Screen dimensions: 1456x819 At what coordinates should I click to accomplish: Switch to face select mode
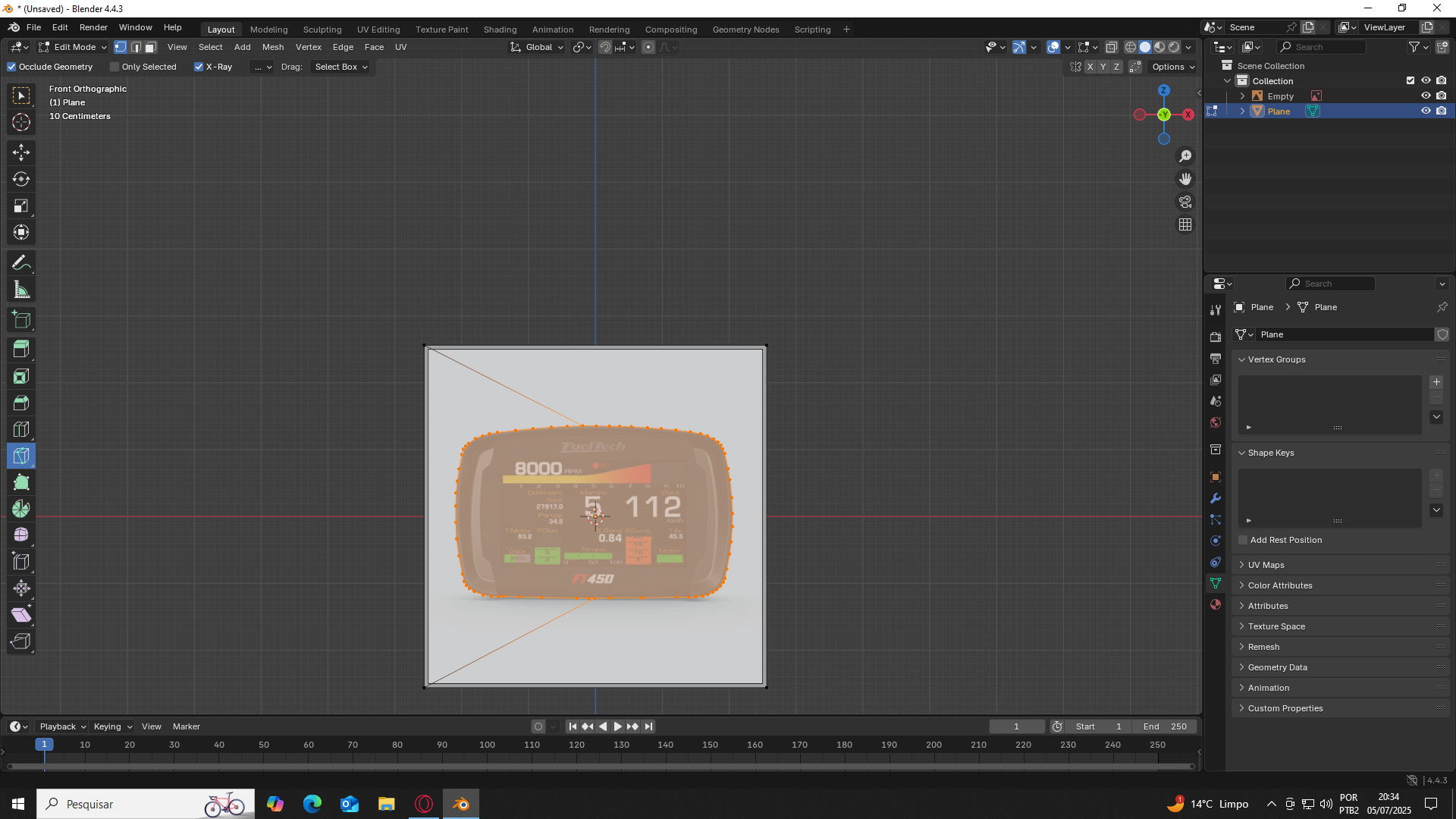tap(151, 47)
